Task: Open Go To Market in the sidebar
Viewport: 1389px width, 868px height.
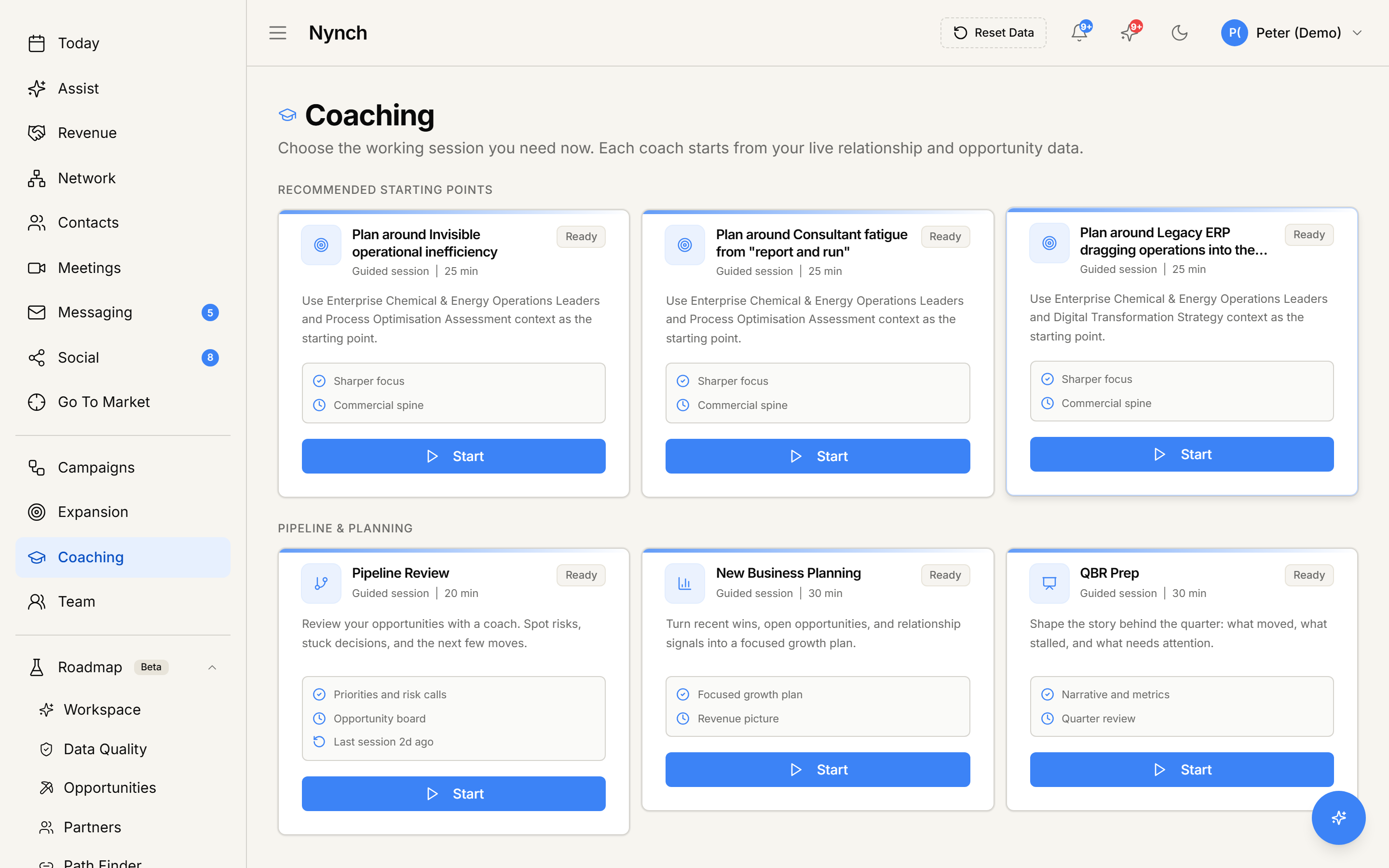Action: click(x=123, y=402)
